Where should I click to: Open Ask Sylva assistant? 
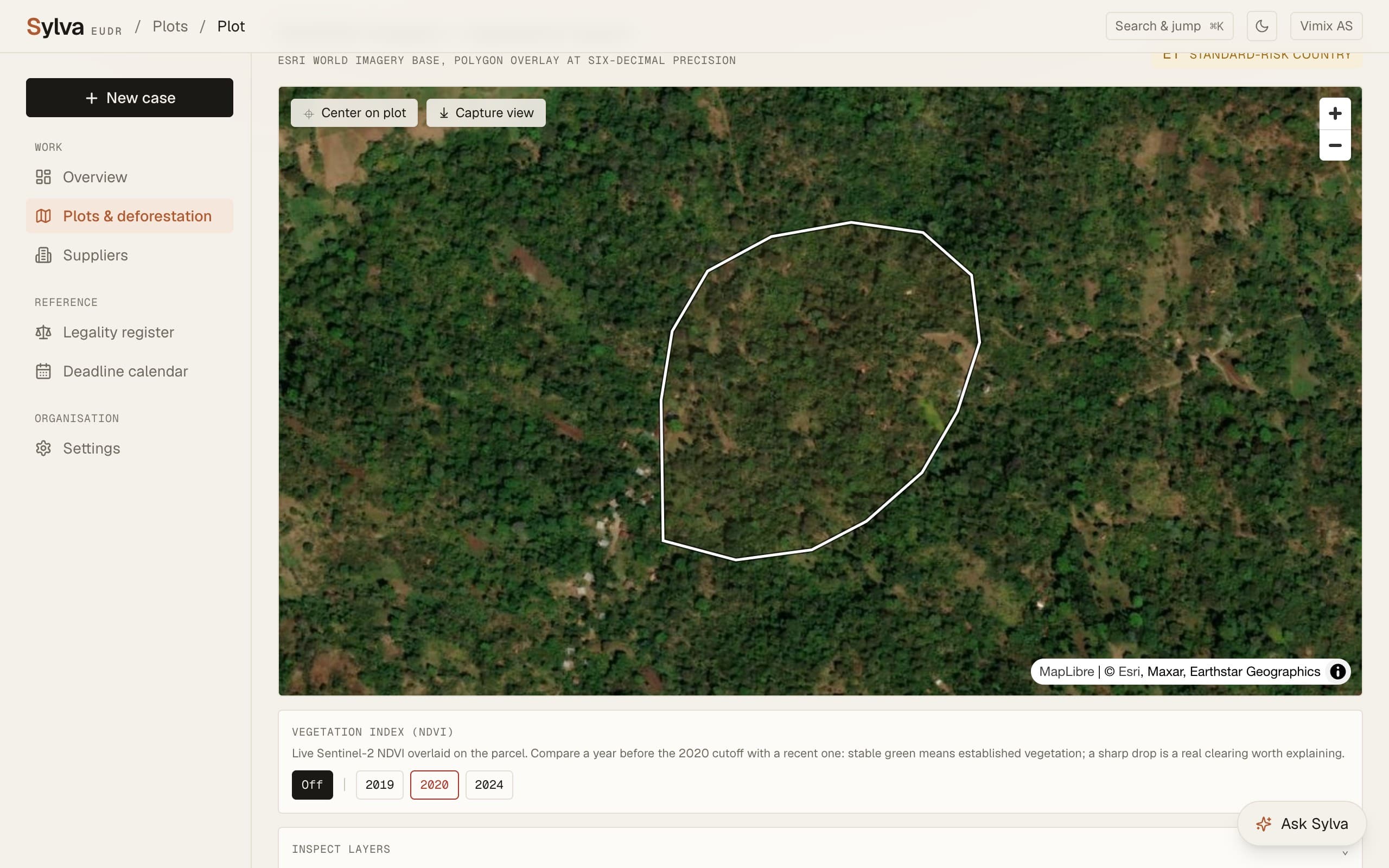[x=1302, y=824]
